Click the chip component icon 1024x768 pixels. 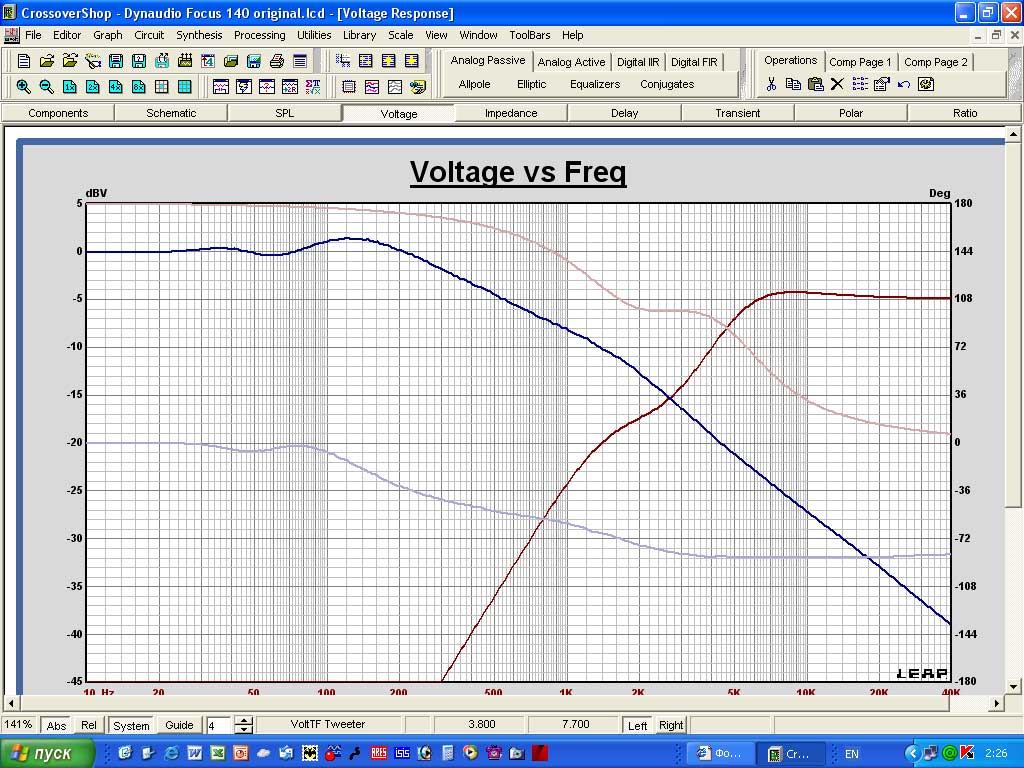(349, 86)
